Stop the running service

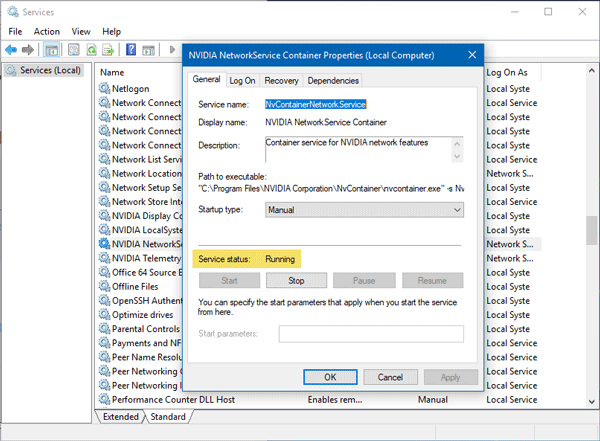pos(296,281)
